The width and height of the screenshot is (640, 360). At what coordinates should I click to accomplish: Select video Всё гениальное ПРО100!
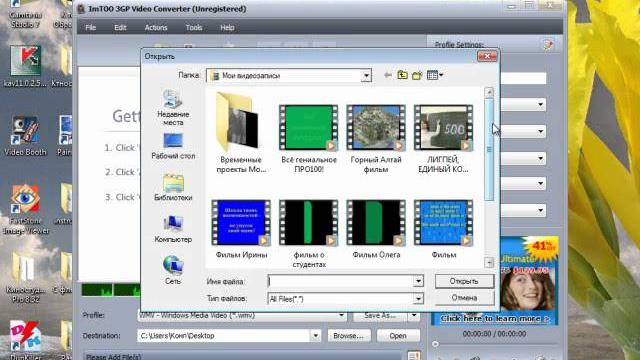coord(309,138)
